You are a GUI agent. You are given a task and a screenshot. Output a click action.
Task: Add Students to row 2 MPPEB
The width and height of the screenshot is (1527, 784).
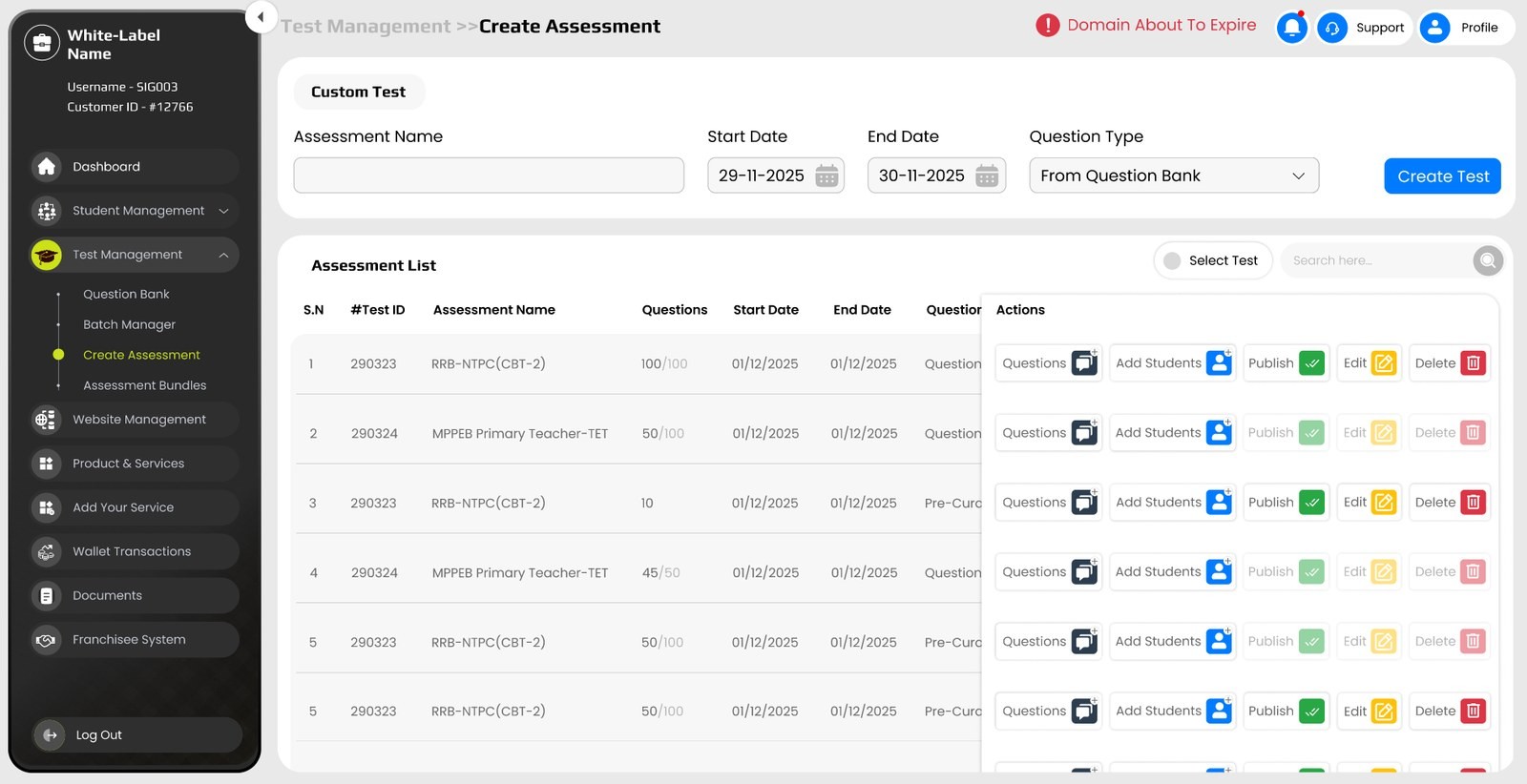click(1172, 433)
